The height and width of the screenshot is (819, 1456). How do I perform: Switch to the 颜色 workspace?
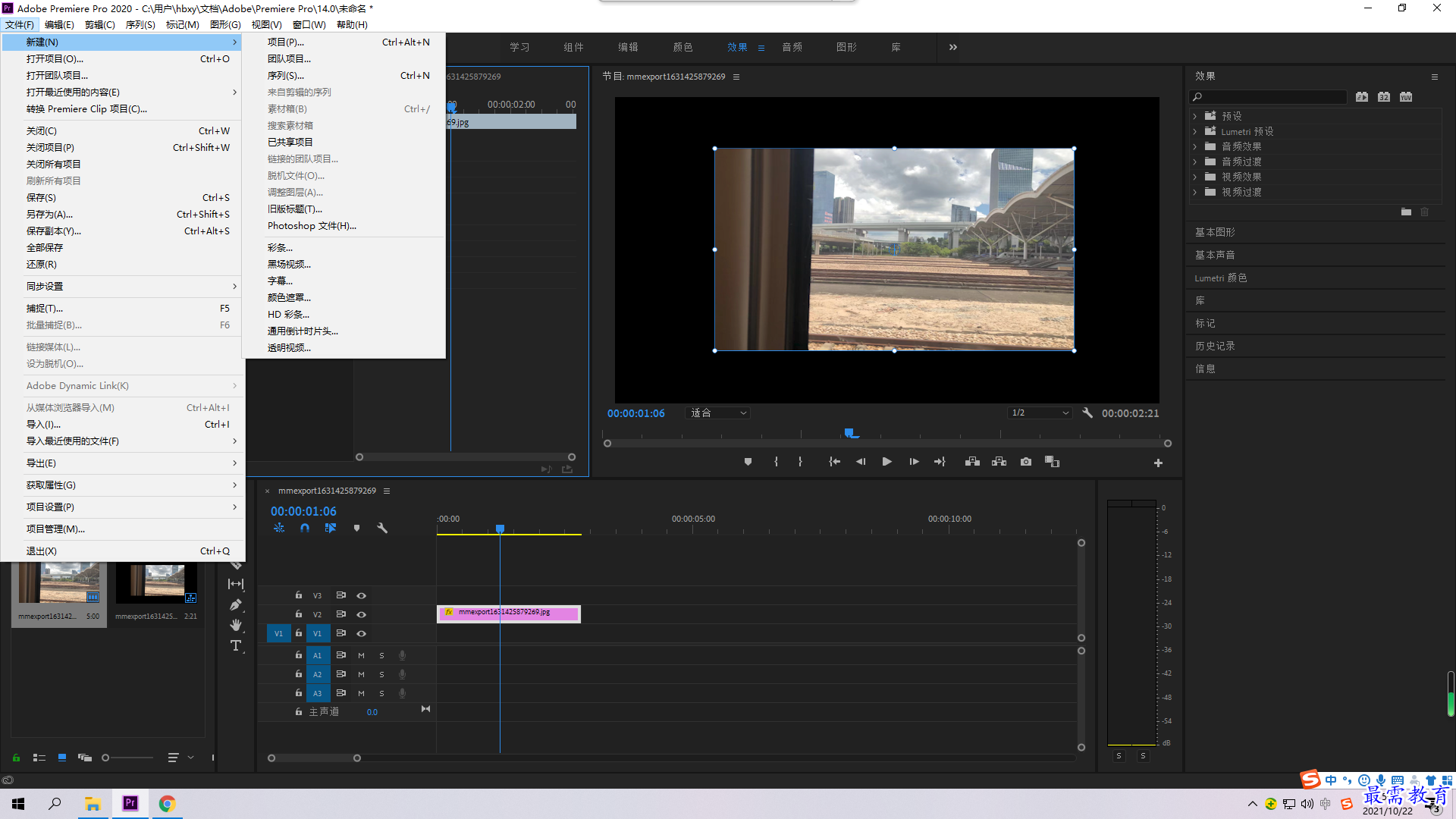[x=682, y=47]
